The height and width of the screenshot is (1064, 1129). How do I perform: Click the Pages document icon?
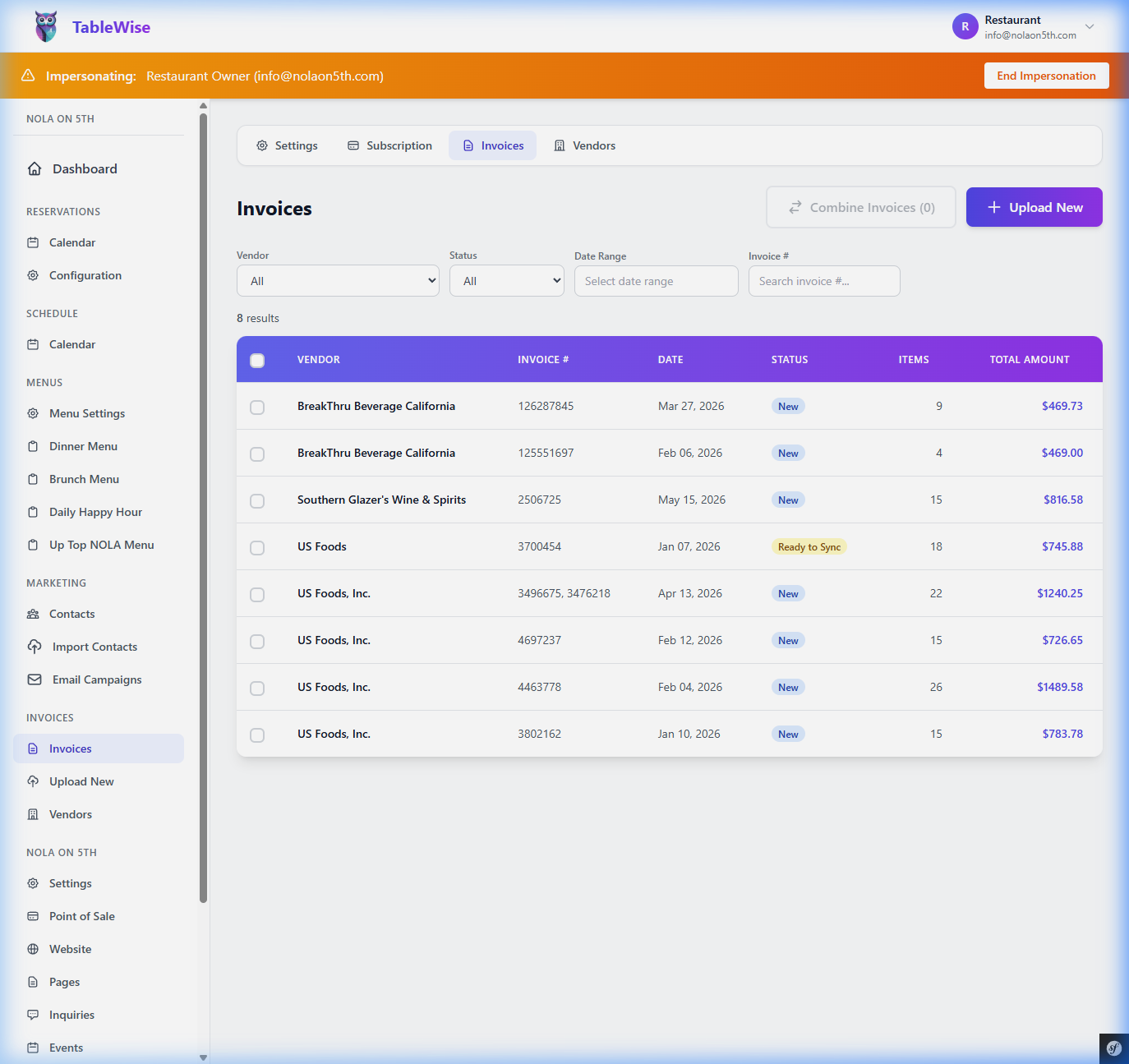coord(33,982)
